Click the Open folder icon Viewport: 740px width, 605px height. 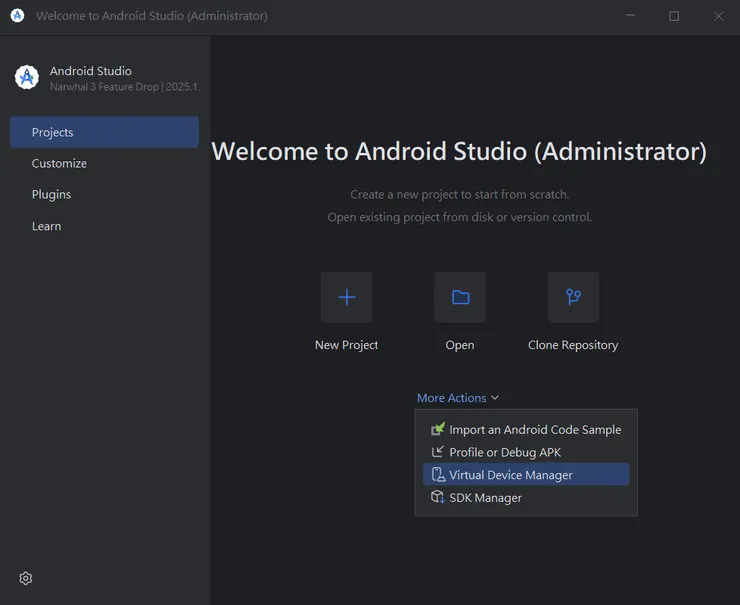[460, 297]
